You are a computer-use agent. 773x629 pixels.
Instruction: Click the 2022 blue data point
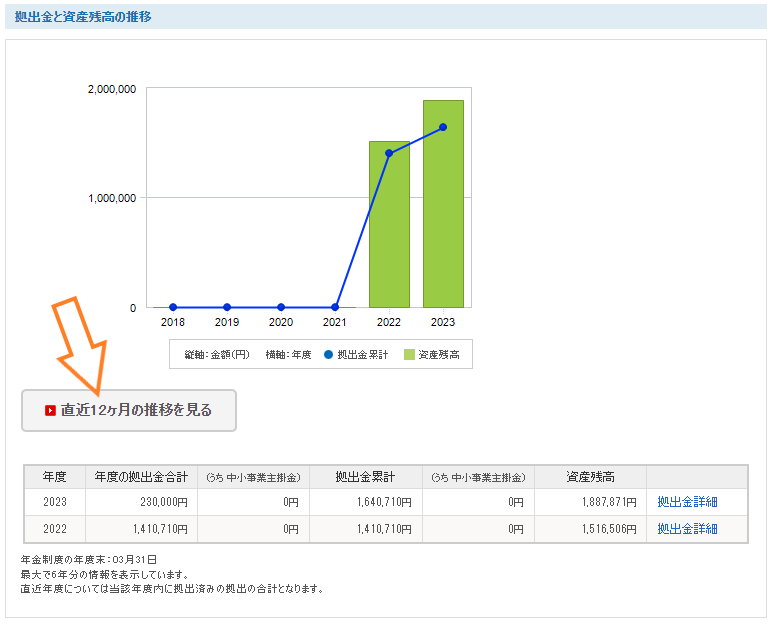pyautogui.click(x=389, y=153)
